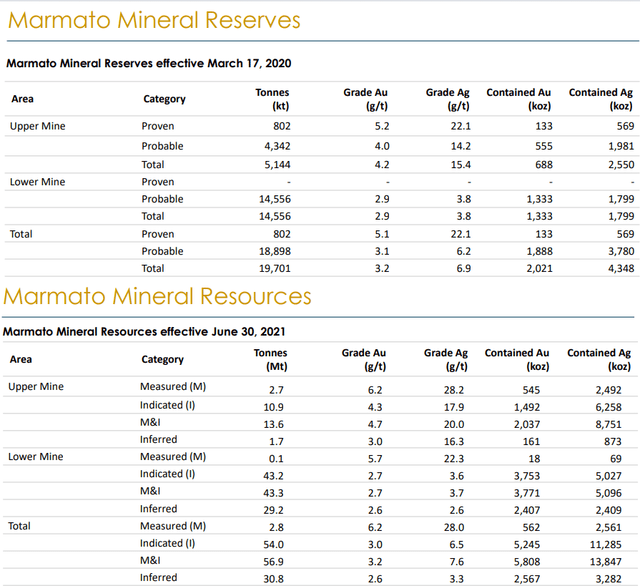Click the 'Tonnes (Mt)' column header

pyautogui.click(x=271, y=360)
